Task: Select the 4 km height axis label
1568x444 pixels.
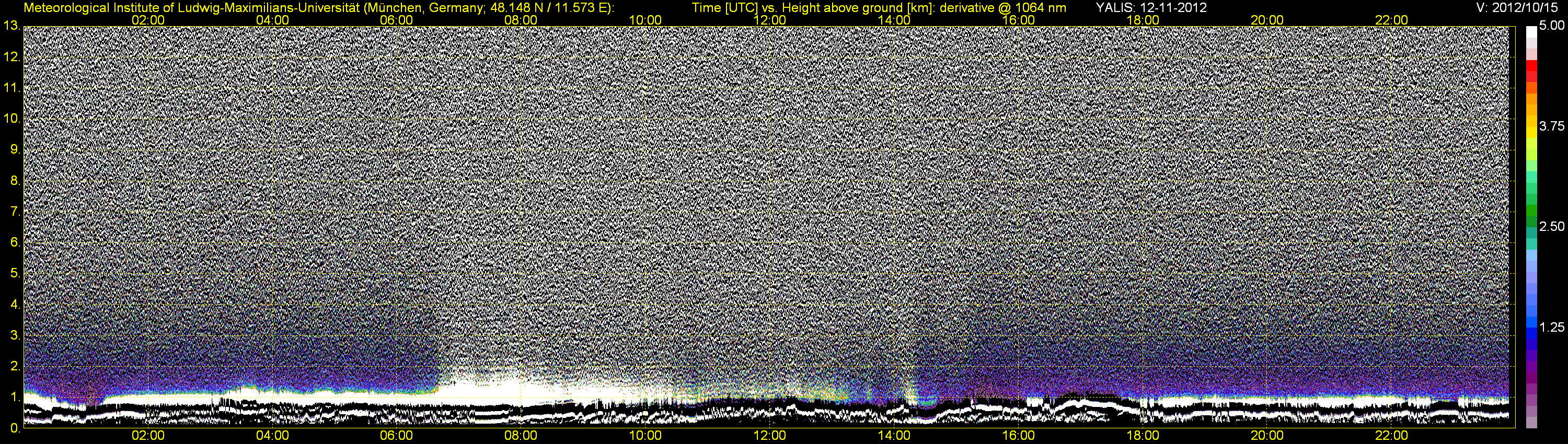Action: 15,305
